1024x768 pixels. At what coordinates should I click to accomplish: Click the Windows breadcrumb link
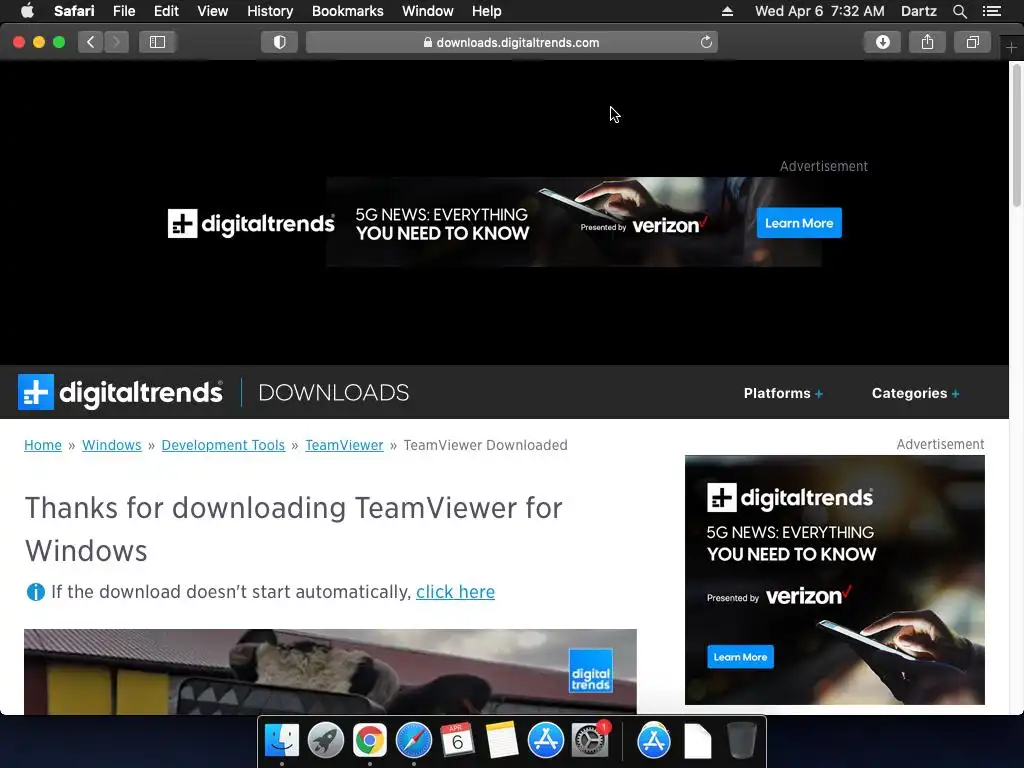(112, 445)
